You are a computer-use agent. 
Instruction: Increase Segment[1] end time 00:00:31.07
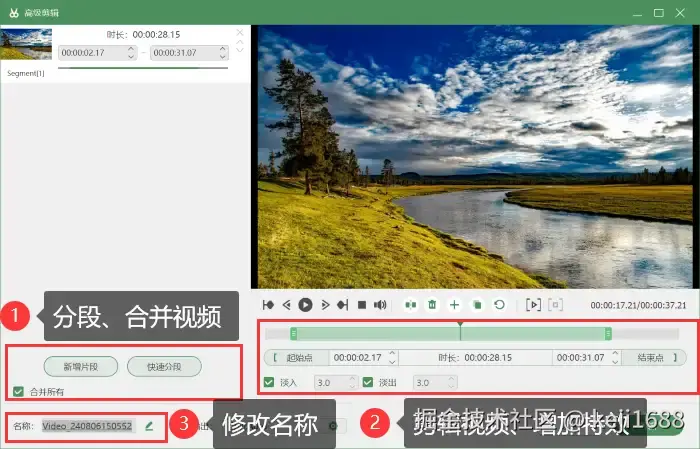223,49
